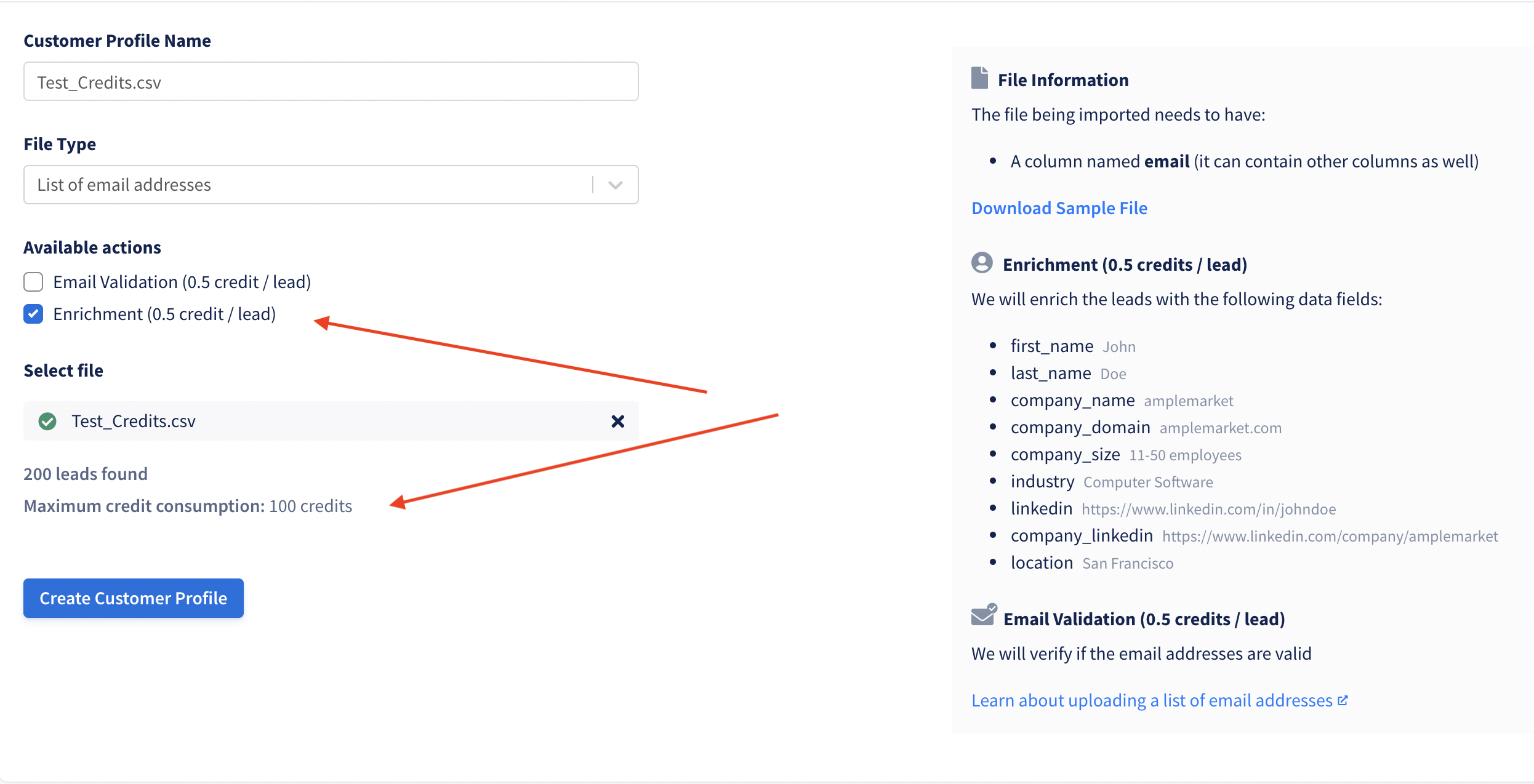Click the Email Validation envelope icon

[984, 615]
